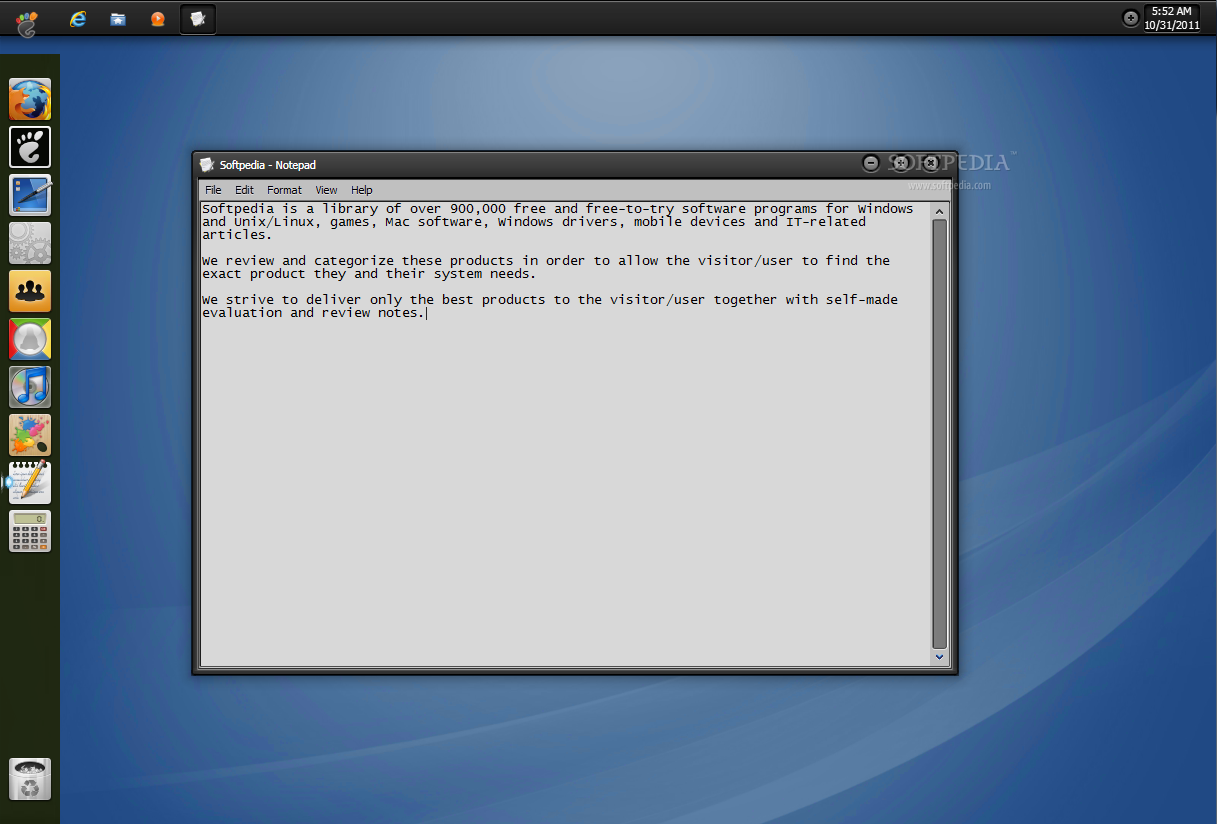Select the Notepad task button in top panel

(x=198, y=19)
